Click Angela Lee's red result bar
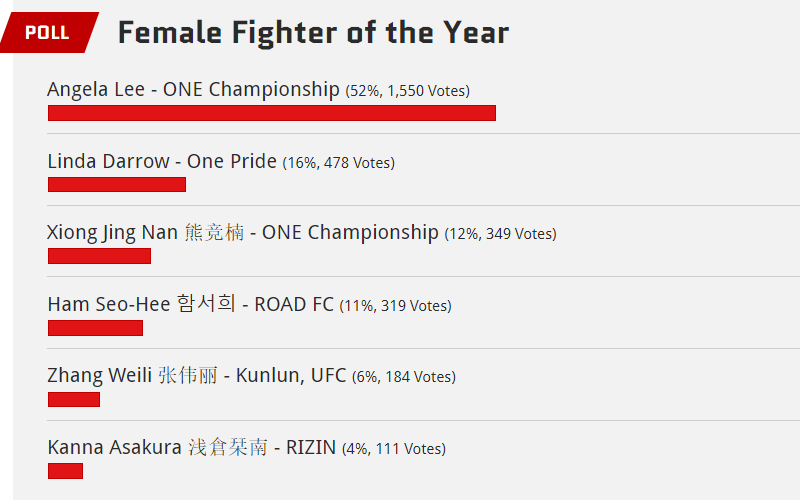 click(x=272, y=113)
